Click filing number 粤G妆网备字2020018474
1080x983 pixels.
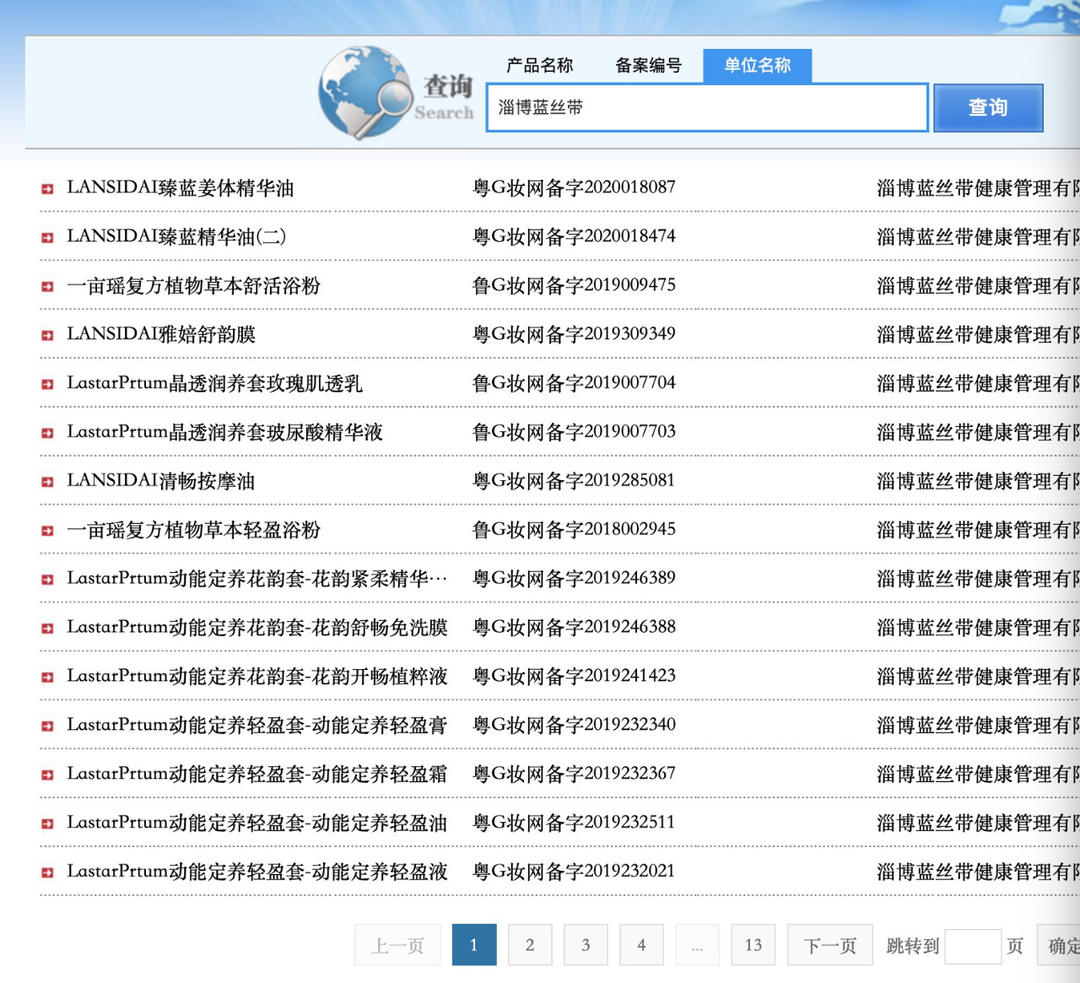(574, 236)
